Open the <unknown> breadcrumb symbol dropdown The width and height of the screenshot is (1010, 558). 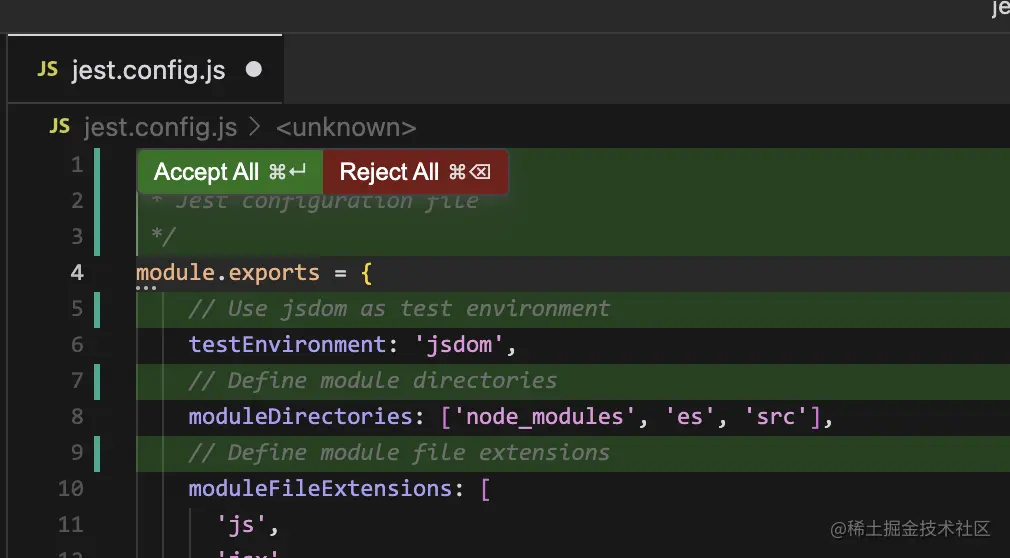pyautogui.click(x=345, y=127)
